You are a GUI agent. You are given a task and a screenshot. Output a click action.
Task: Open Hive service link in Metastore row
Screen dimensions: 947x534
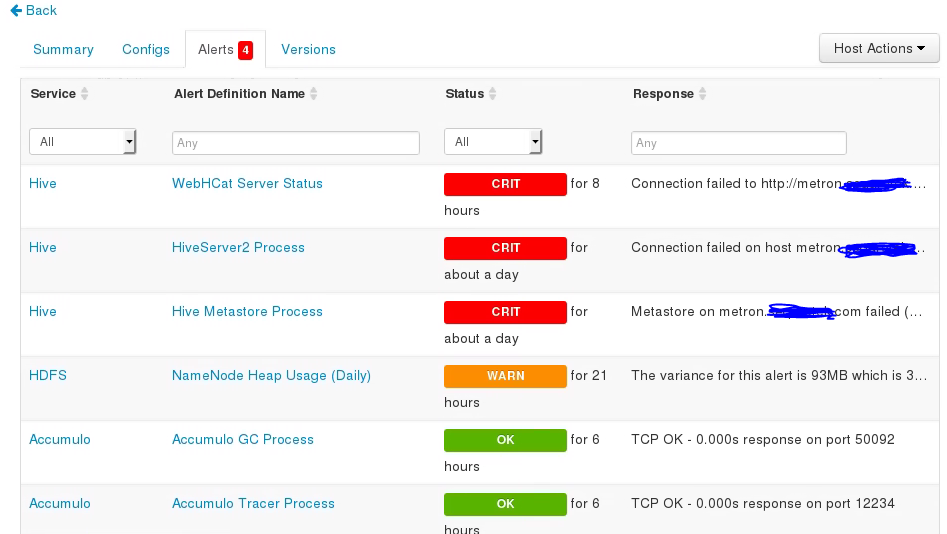pyautogui.click(x=43, y=312)
